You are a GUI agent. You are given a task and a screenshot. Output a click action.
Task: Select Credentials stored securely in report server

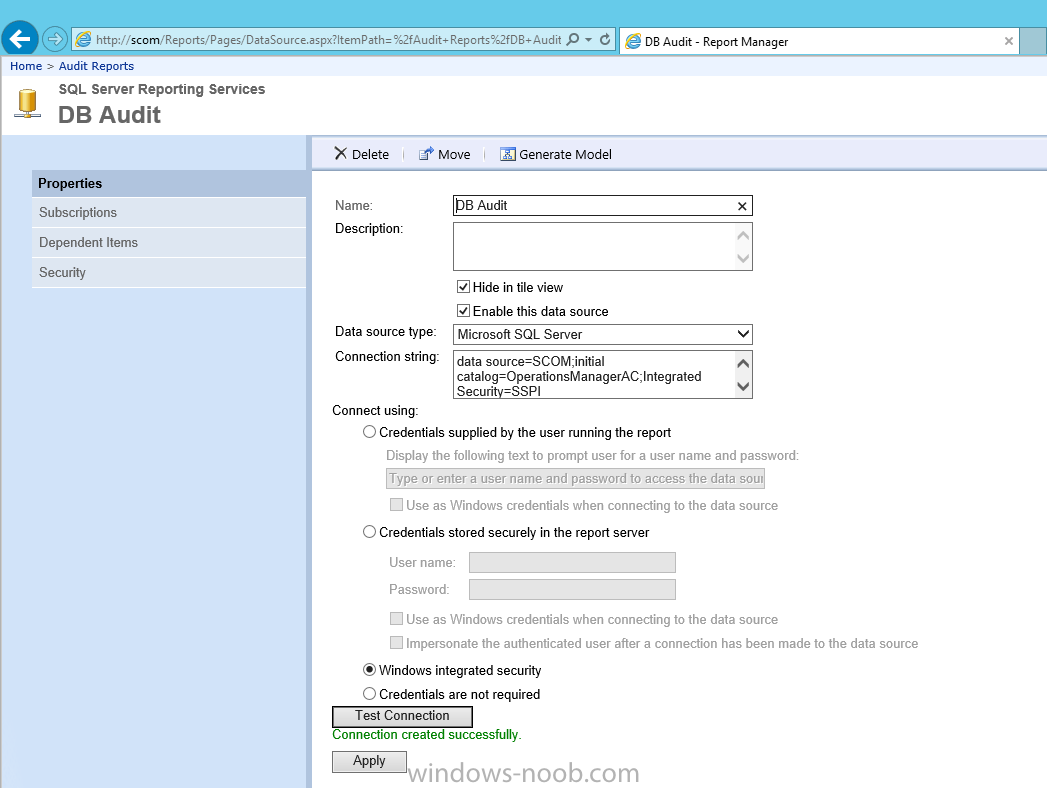click(x=369, y=532)
